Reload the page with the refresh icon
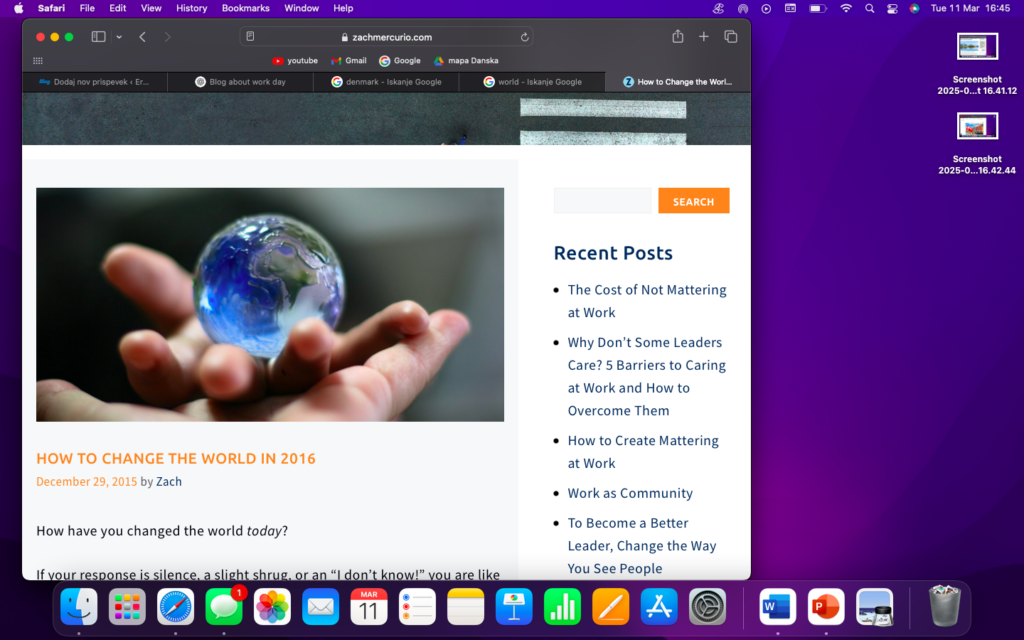Viewport: 1024px width, 640px height. [524, 37]
